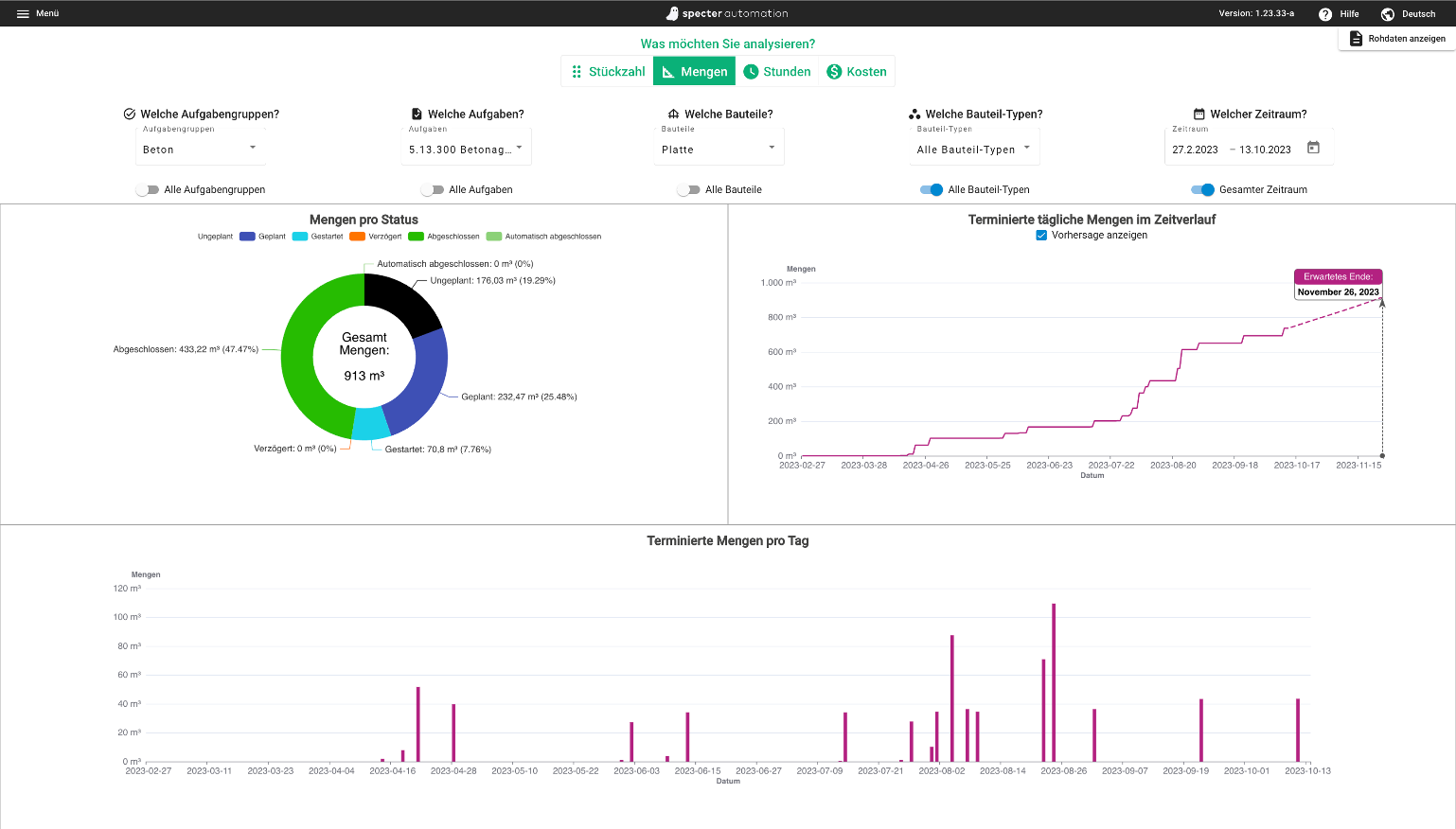Image resolution: width=1456 pixels, height=829 pixels.
Task: Enable the Alle Aufgabengruppen toggle
Action: [148, 189]
